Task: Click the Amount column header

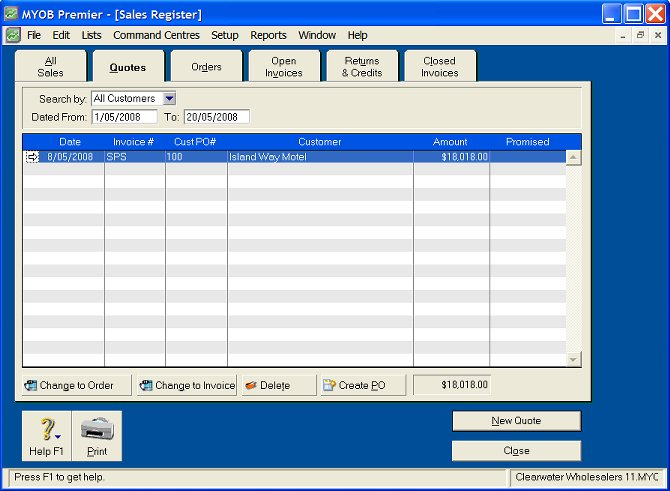Action: pos(450,142)
